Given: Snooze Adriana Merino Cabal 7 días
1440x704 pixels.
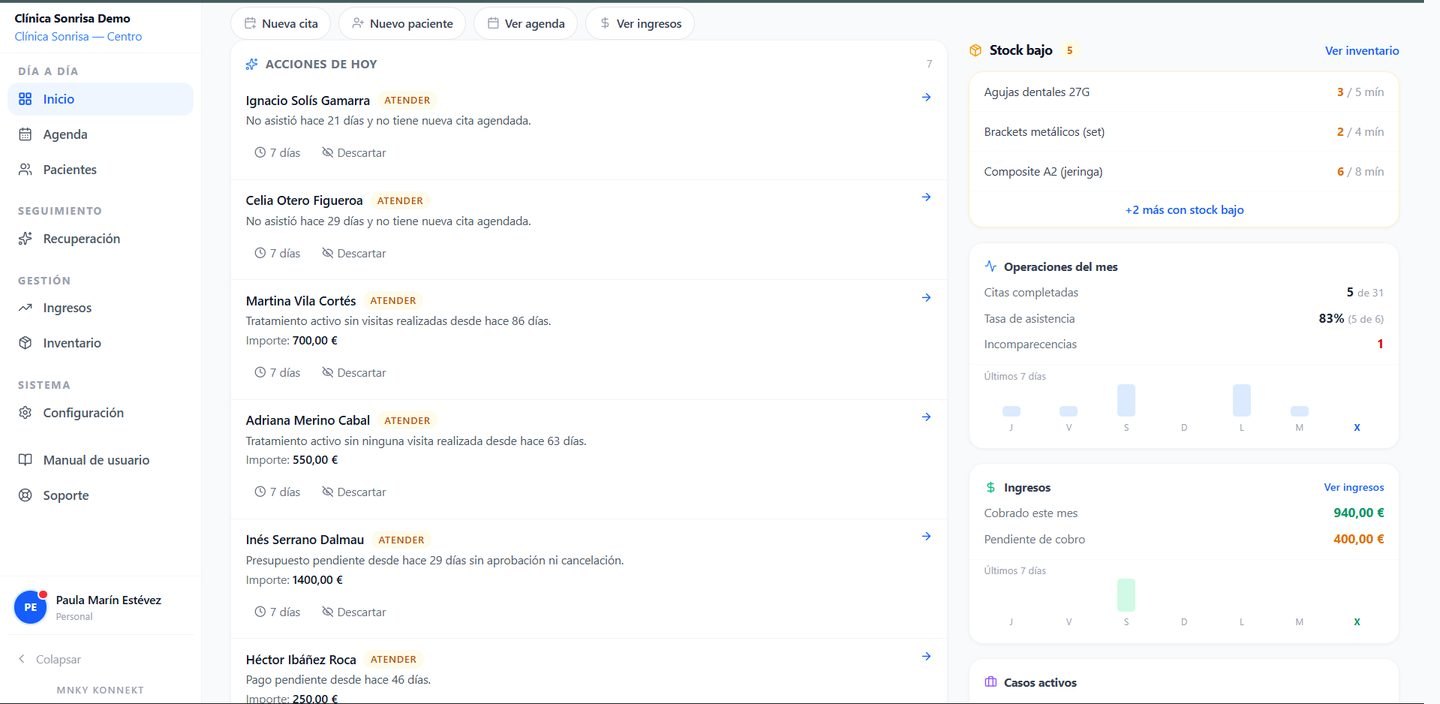Looking at the screenshot, I should point(277,492).
